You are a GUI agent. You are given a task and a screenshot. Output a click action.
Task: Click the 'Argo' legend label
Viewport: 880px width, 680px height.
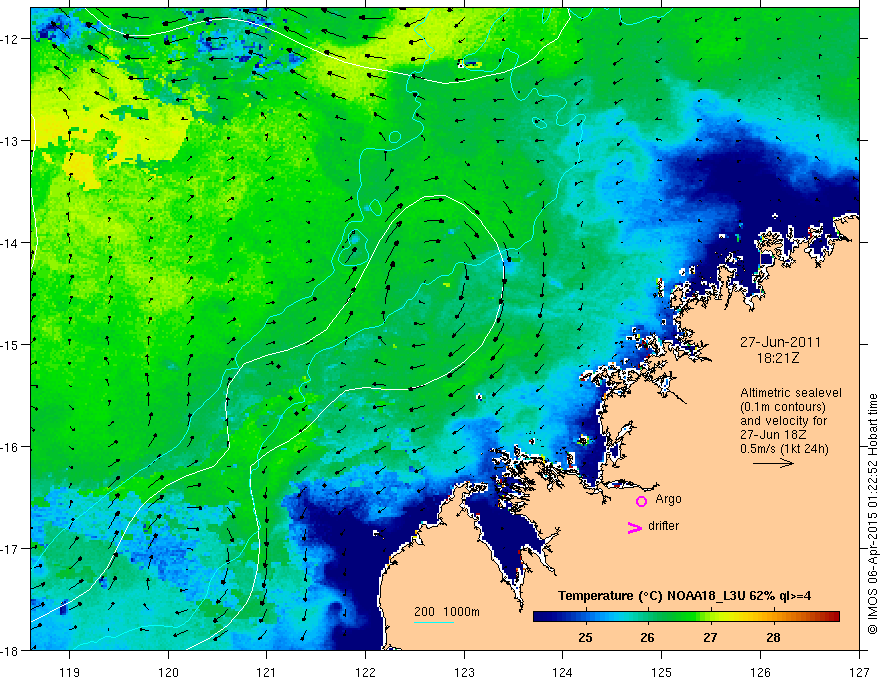(668, 499)
